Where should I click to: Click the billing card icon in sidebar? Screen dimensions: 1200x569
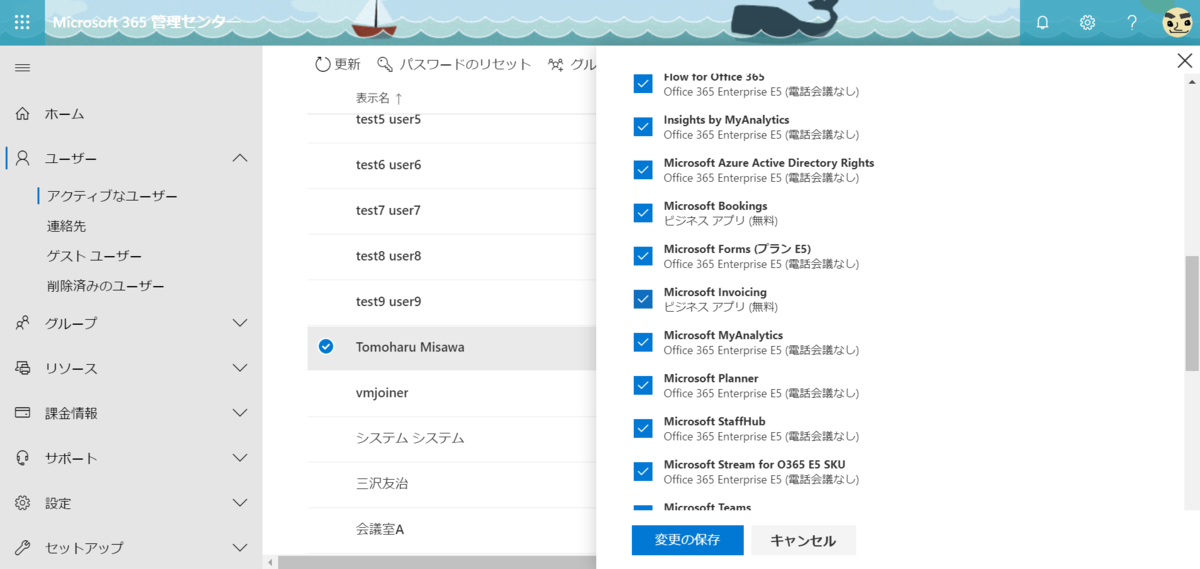(23, 413)
